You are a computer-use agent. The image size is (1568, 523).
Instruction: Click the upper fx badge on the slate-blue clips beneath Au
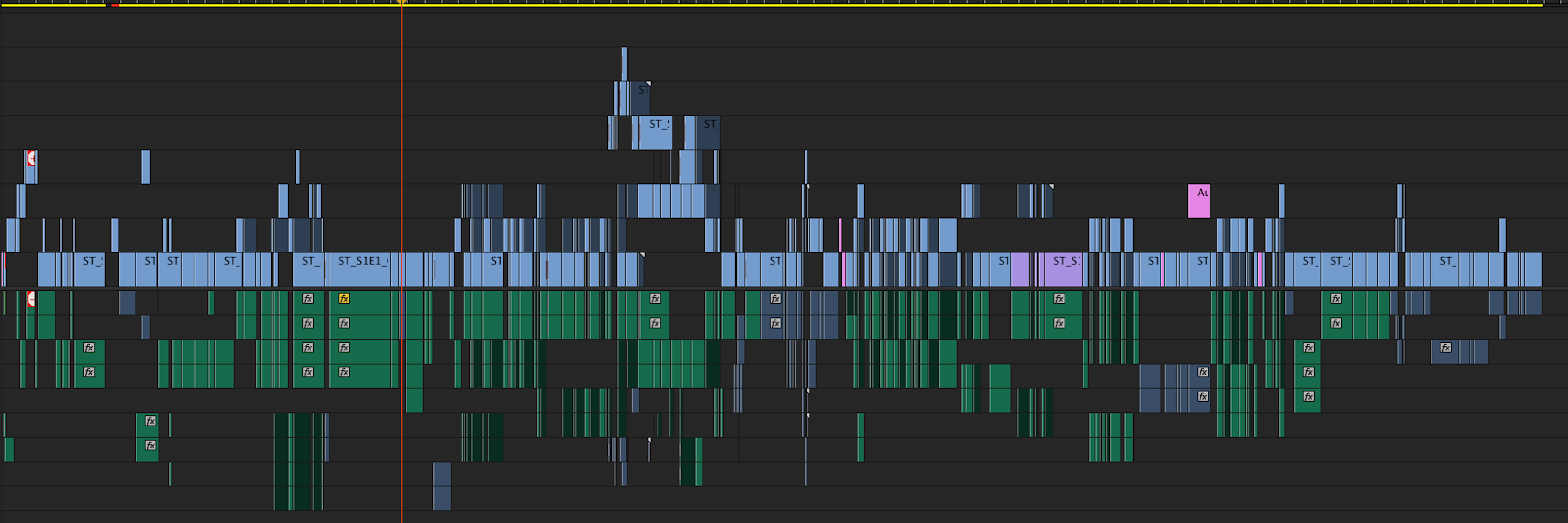tap(1203, 372)
